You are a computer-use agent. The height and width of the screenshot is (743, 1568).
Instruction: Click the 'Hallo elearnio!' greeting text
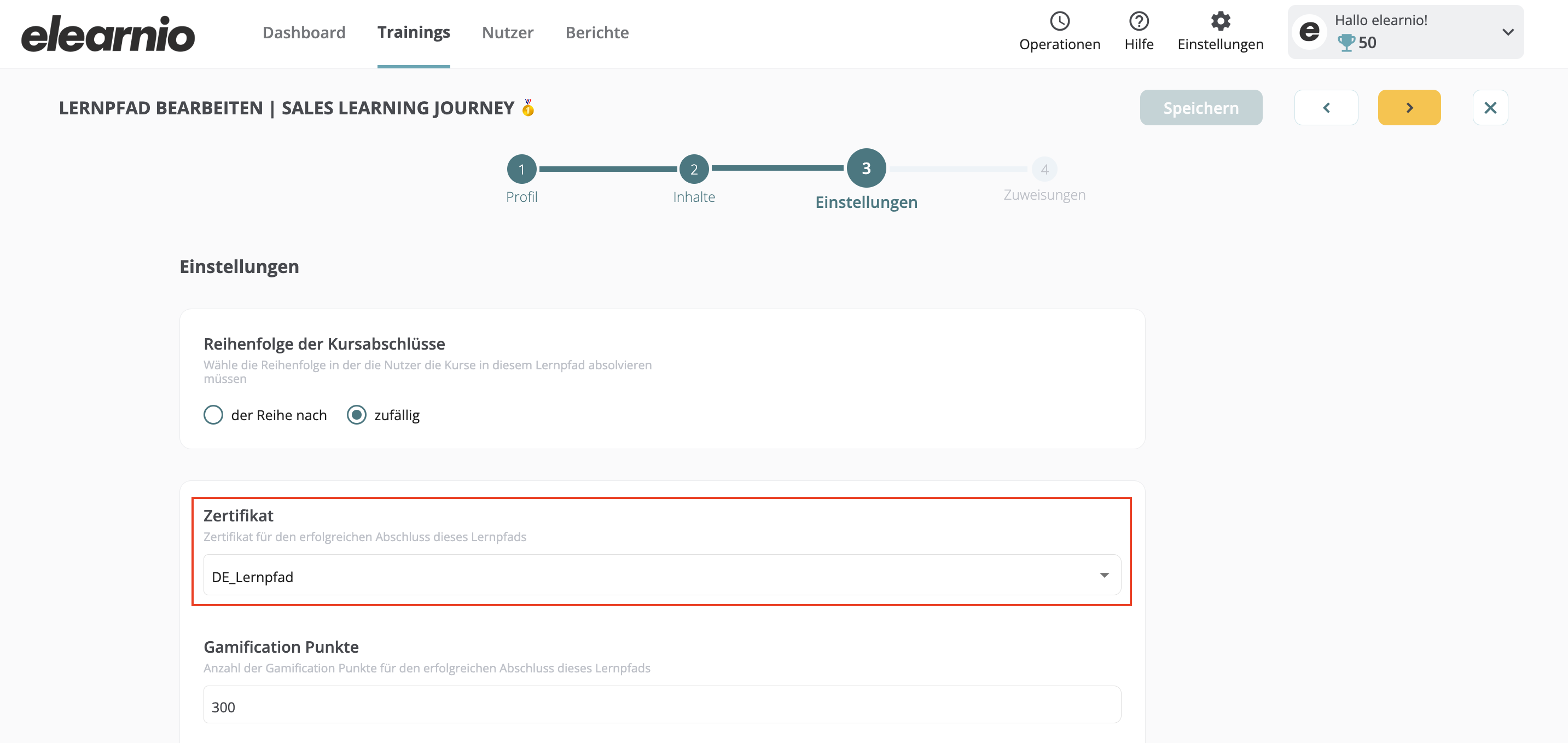point(1380,20)
